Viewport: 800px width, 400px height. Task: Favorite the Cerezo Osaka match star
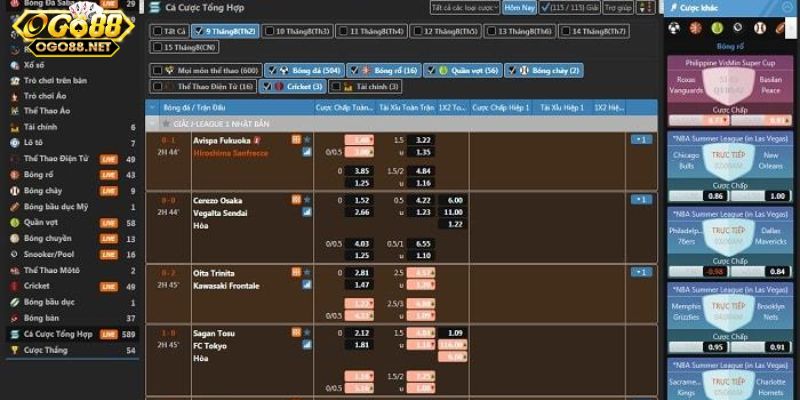[307, 199]
